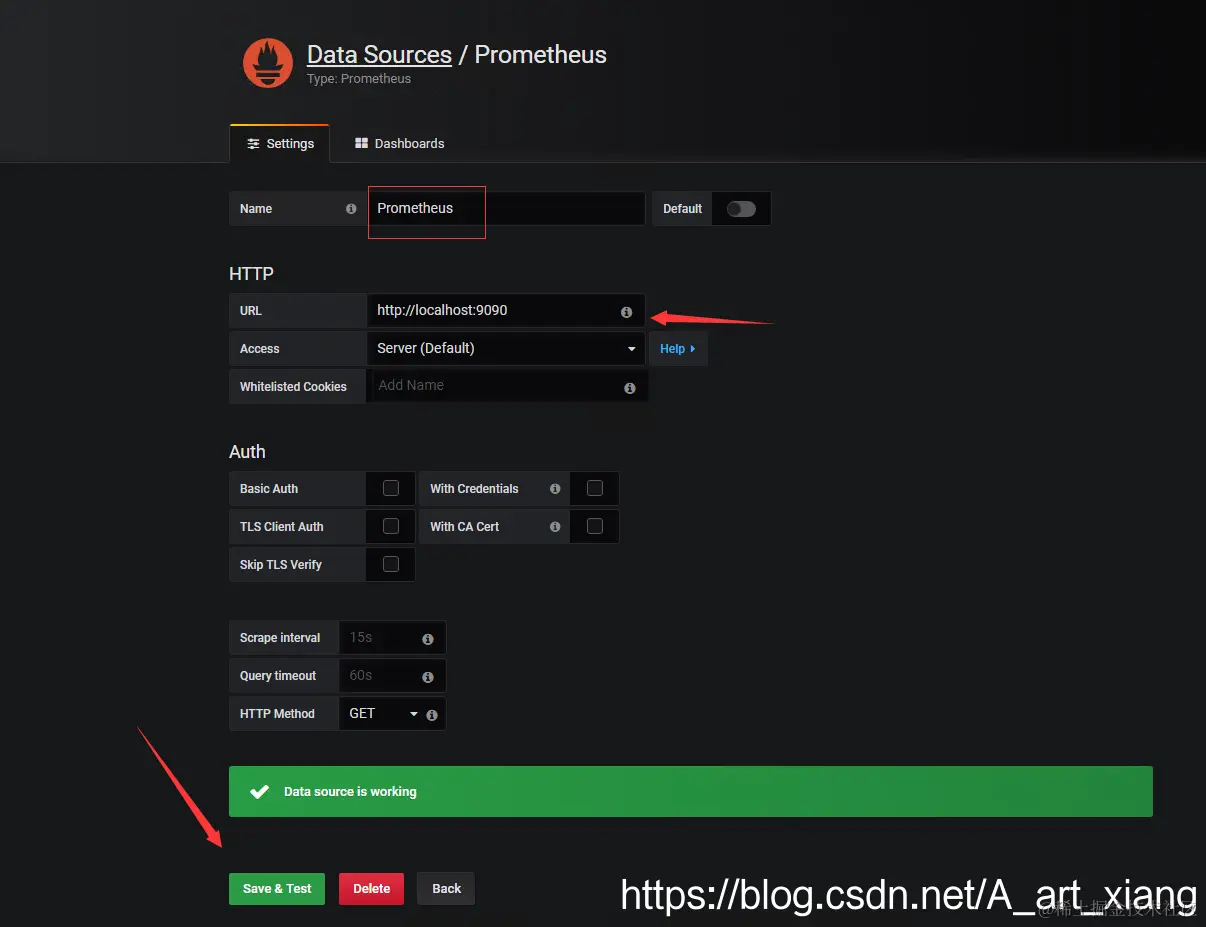Toggle the Default data source switch
The width and height of the screenshot is (1206, 927).
pyautogui.click(x=741, y=209)
